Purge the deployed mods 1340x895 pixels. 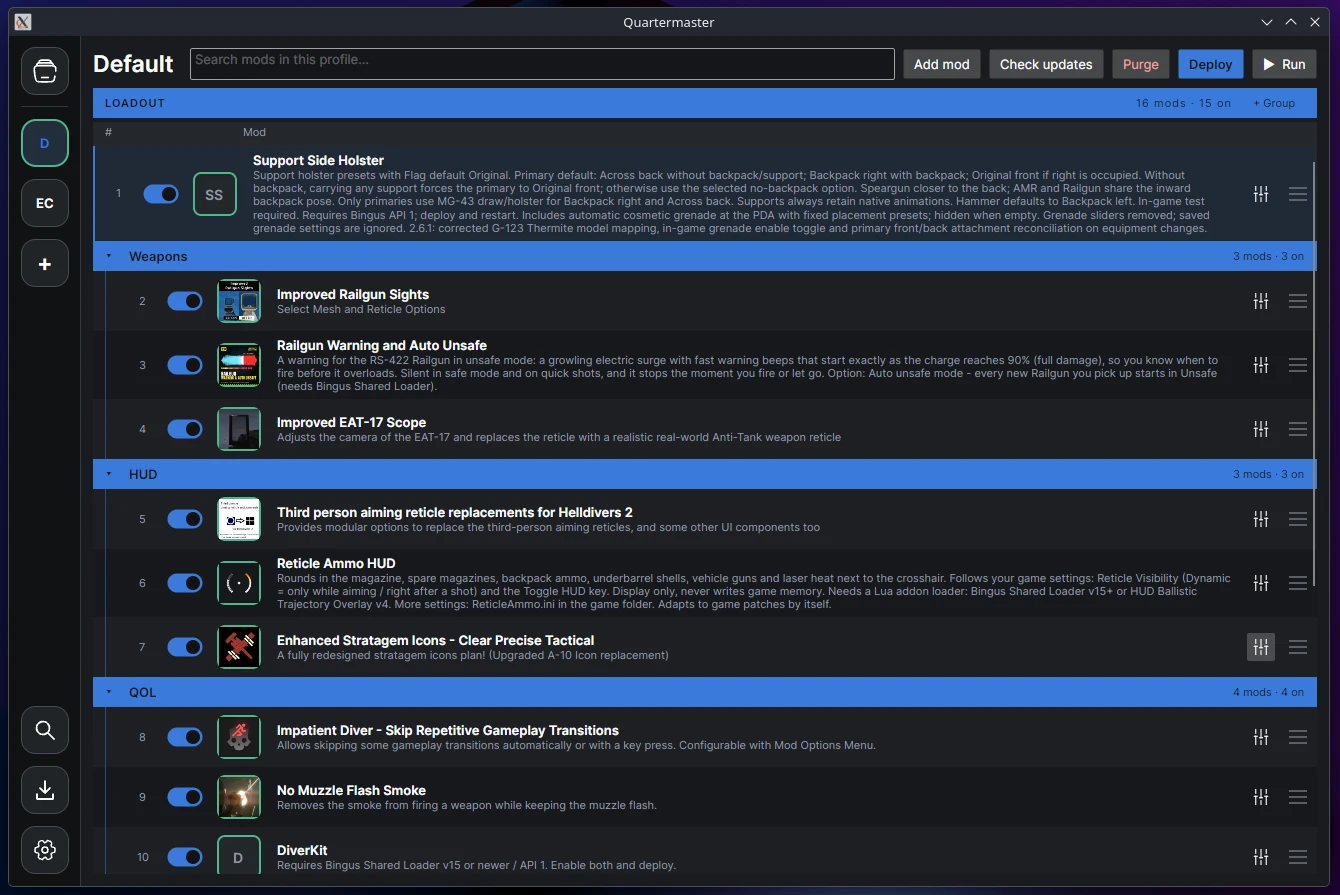(1141, 64)
